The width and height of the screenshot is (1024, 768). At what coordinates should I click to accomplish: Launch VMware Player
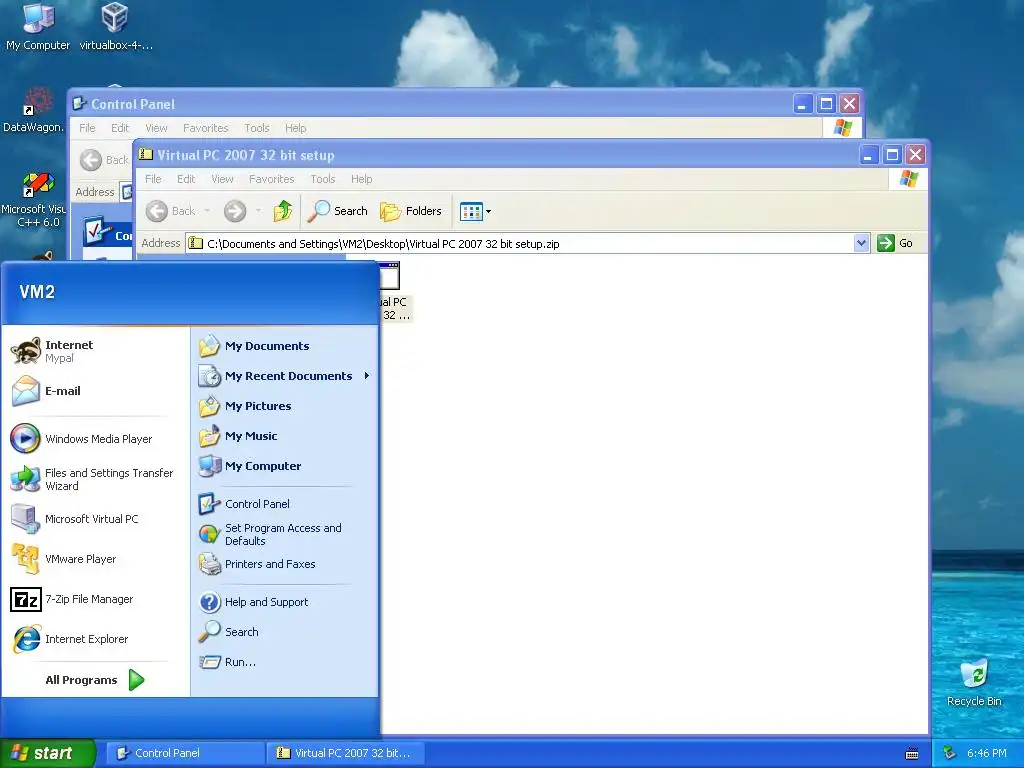(x=95, y=559)
